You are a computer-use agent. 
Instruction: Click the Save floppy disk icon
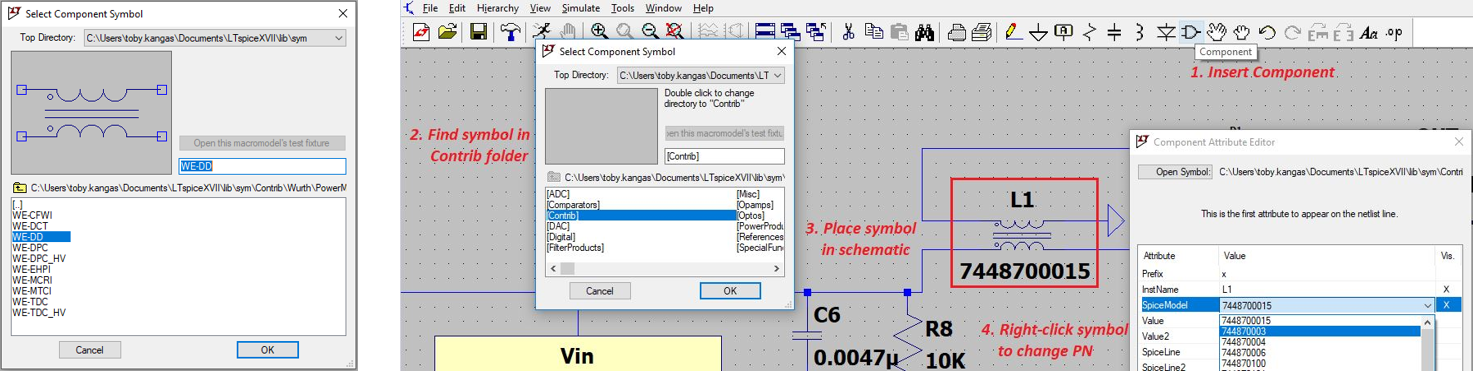[x=479, y=32]
